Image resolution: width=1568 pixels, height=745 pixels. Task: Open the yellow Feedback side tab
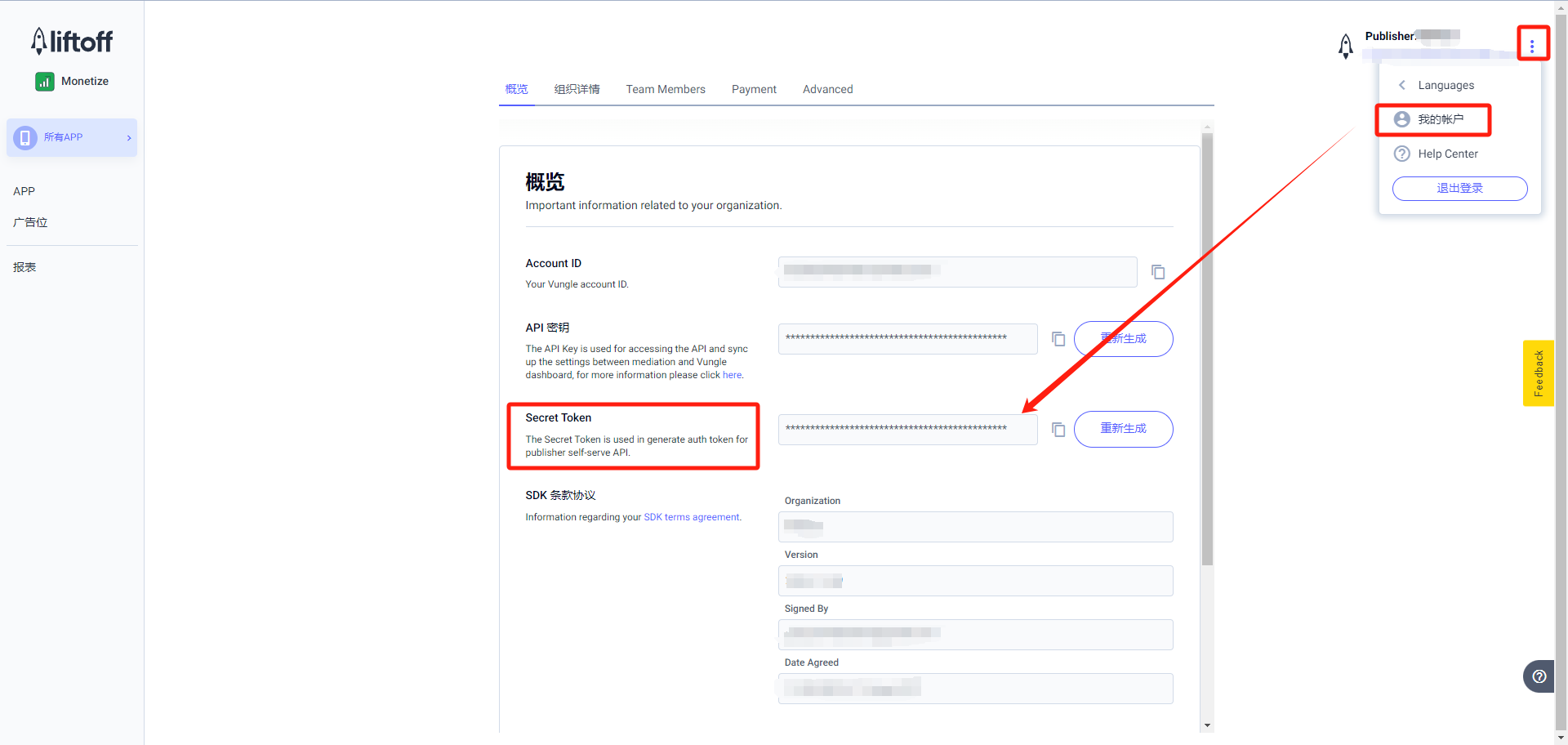point(1538,373)
